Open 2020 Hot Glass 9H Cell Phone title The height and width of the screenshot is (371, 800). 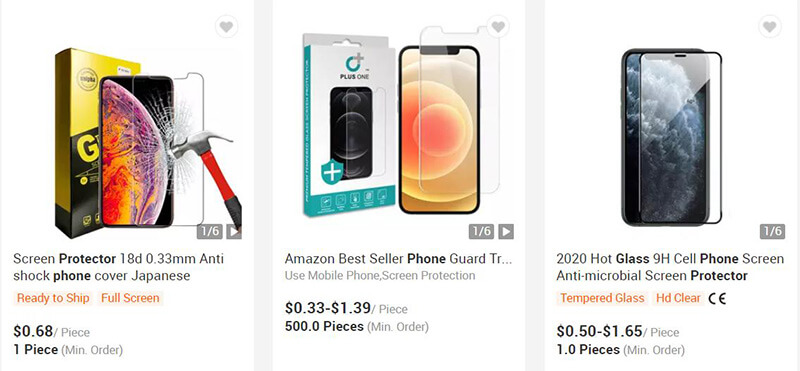click(x=670, y=267)
